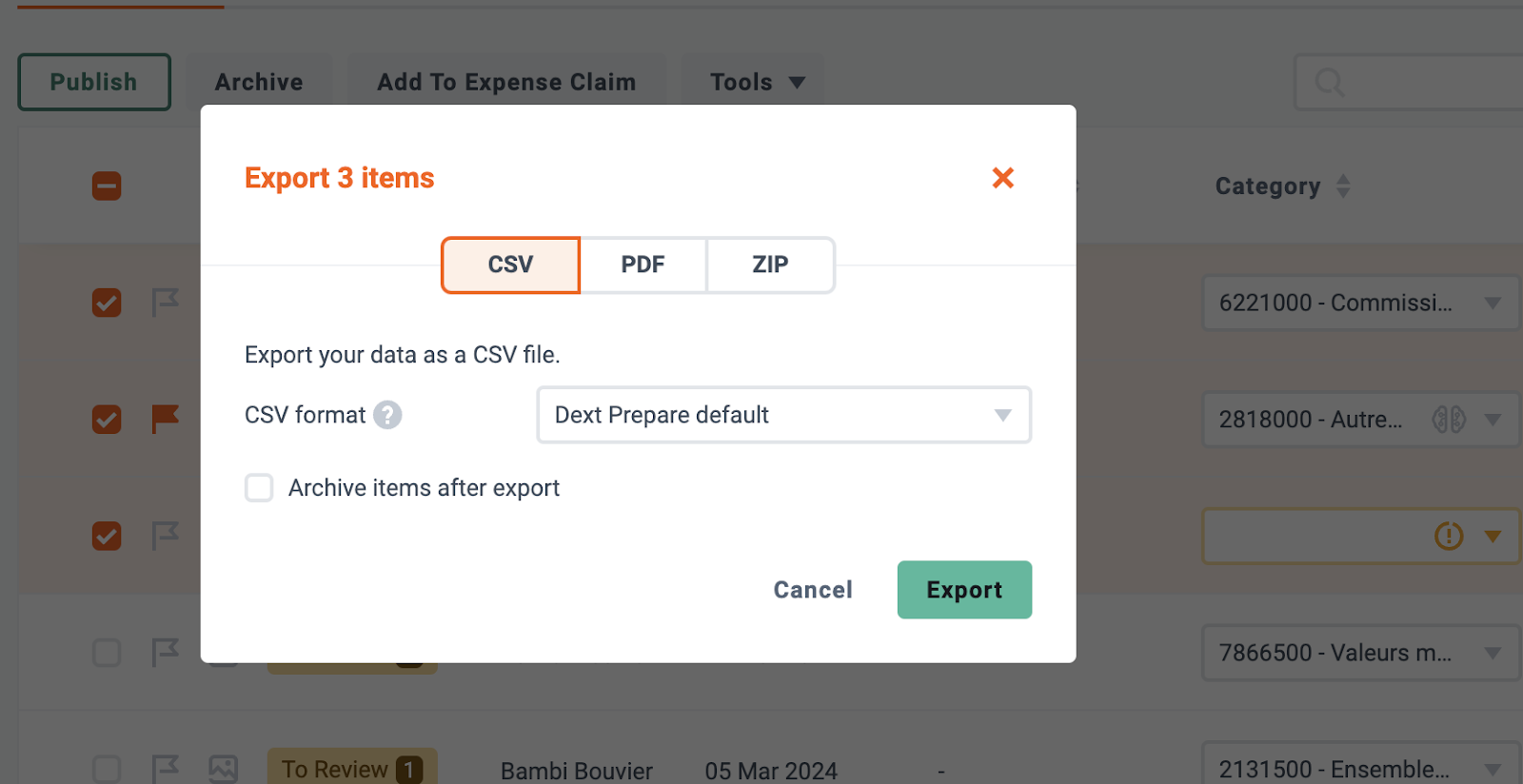Cancel the export dialog
Image resolution: width=1523 pixels, height=784 pixels.
[x=813, y=590]
